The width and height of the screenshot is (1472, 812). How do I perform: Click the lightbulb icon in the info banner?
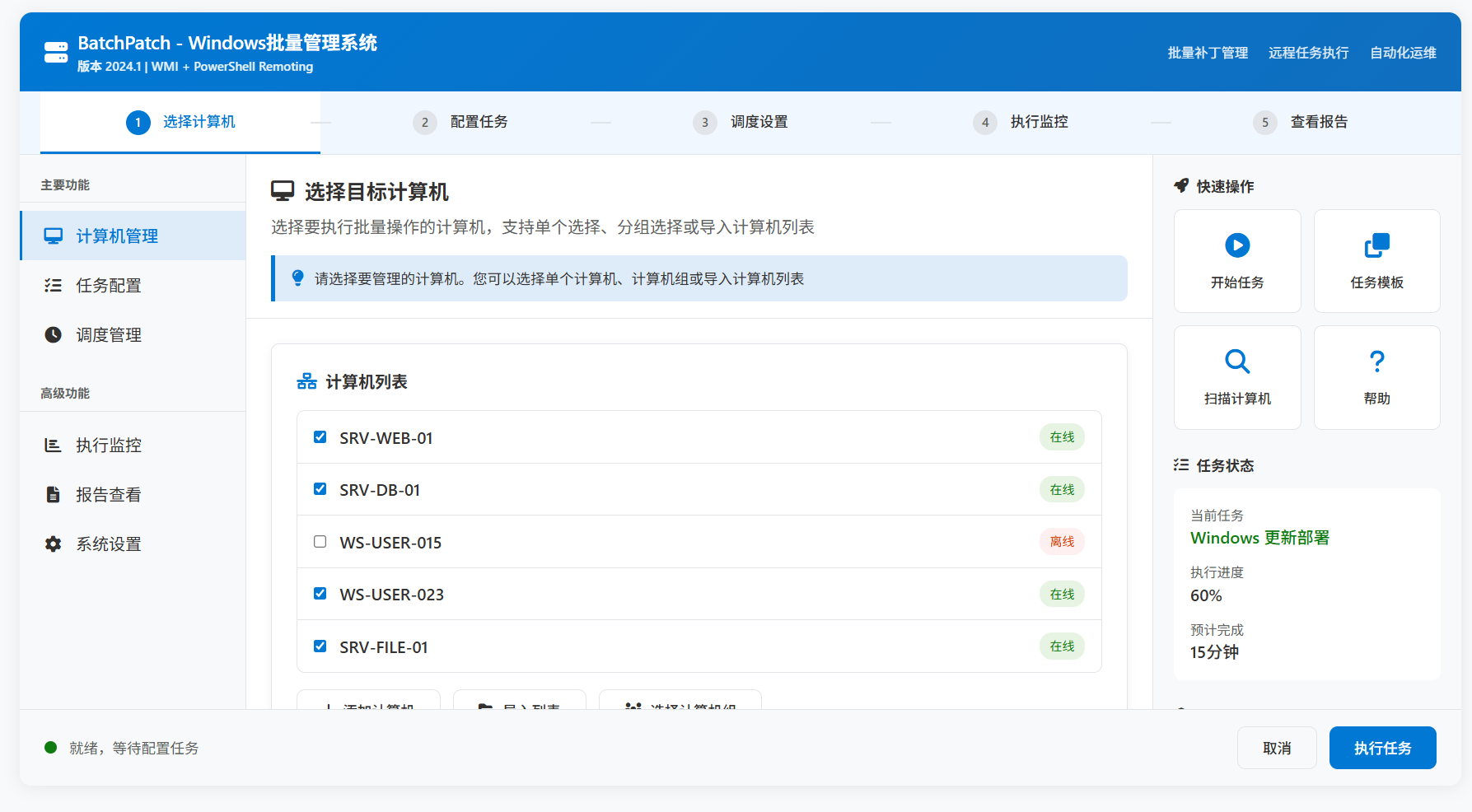(298, 278)
